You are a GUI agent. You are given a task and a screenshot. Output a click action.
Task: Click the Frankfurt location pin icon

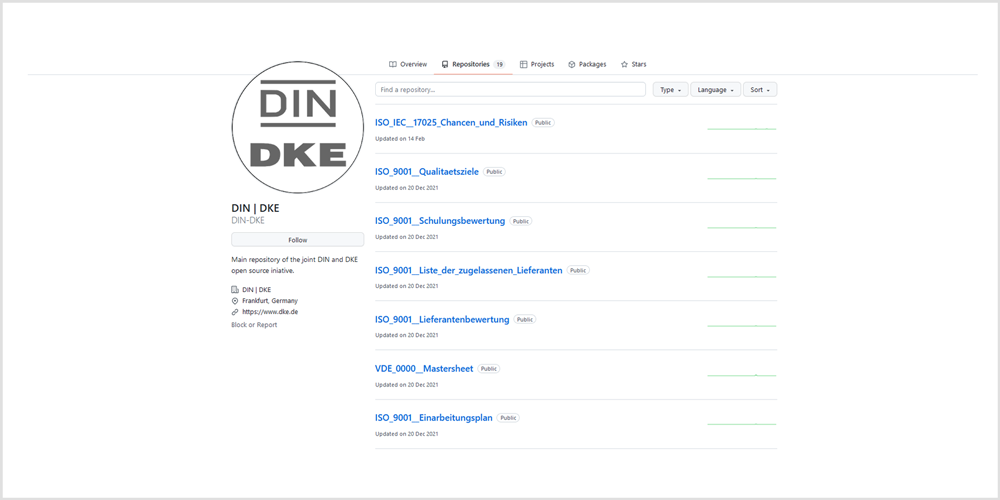[235, 300]
